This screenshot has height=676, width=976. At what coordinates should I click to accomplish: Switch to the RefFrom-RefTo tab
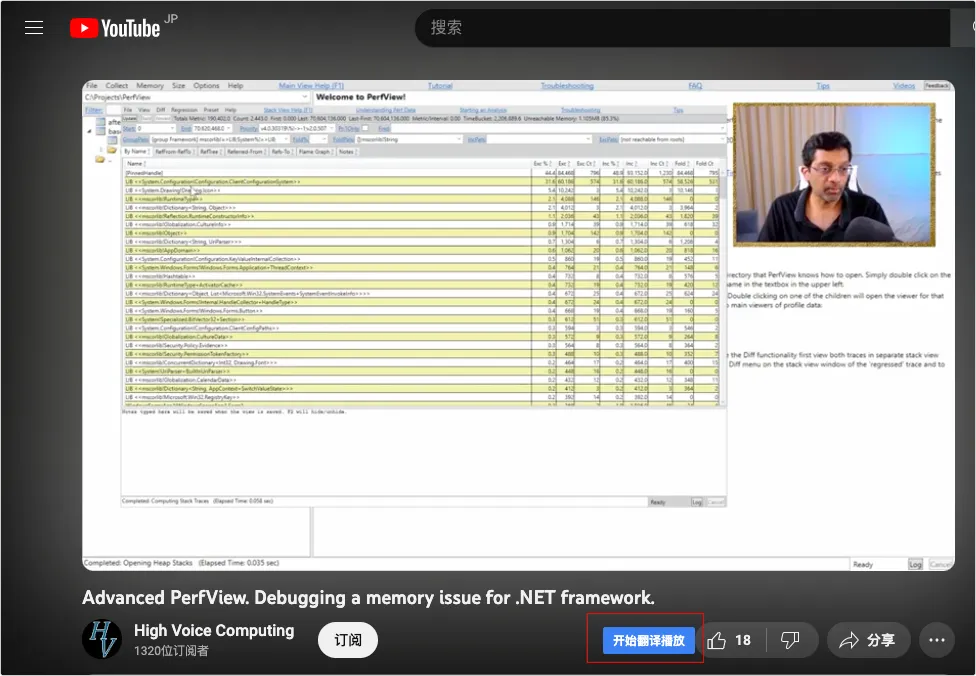pyautogui.click(x=174, y=151)
